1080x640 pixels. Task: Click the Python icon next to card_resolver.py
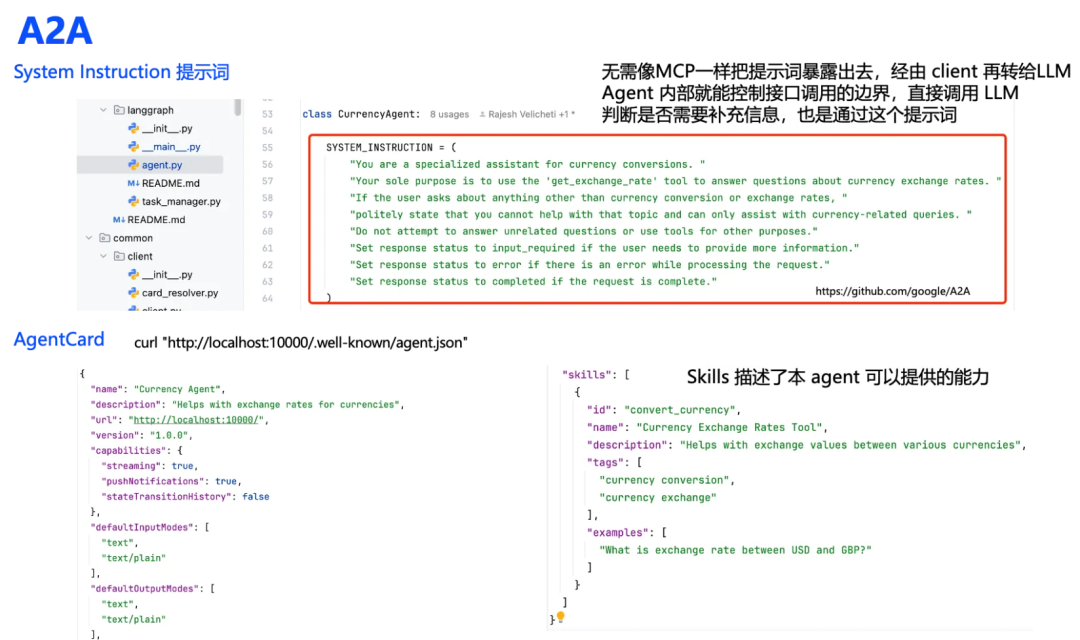[x=134, y=293]
